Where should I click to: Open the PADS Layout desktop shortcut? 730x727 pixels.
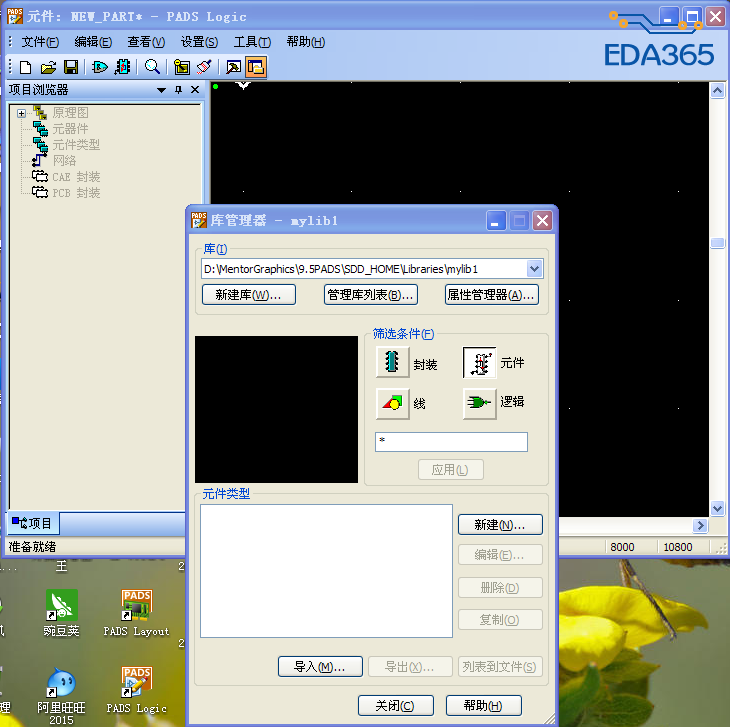(136, 613)
